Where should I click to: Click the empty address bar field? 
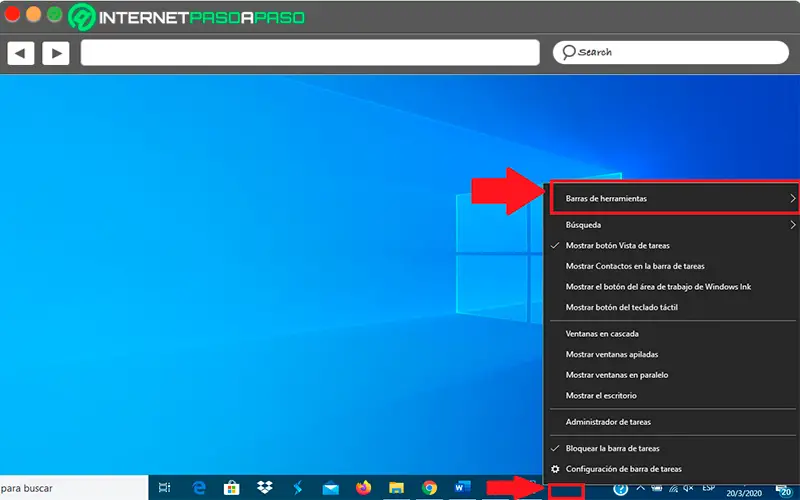pyautogui.click(x=310, y=53)
